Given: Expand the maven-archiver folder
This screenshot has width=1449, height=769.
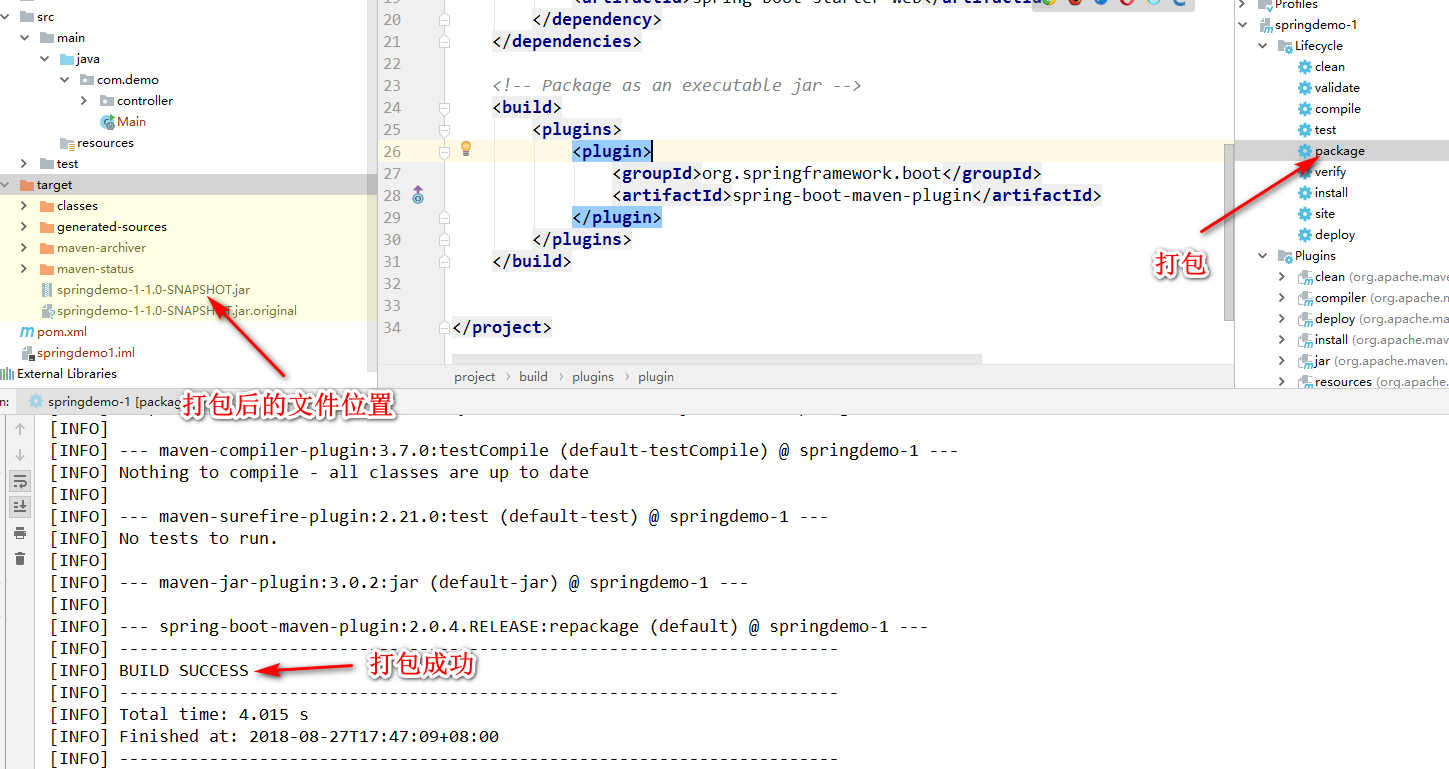Looking at the screenshot, I should click(x=24, y=248).
